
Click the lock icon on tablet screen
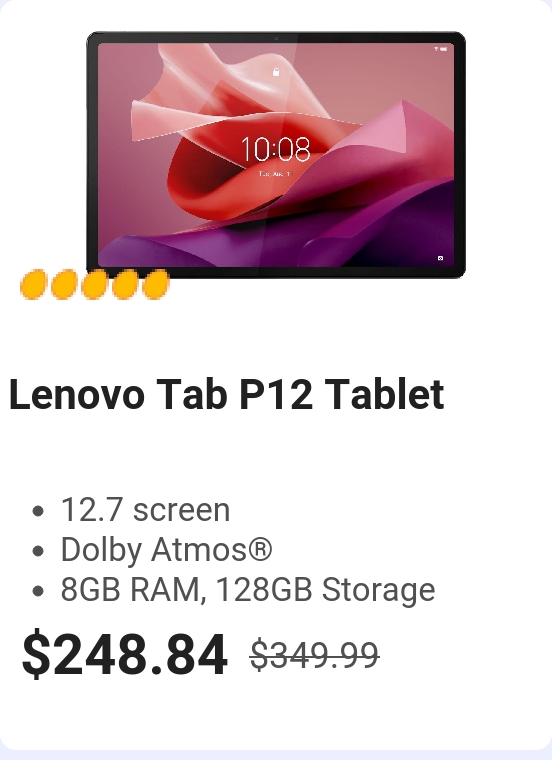tap(276, 72)
